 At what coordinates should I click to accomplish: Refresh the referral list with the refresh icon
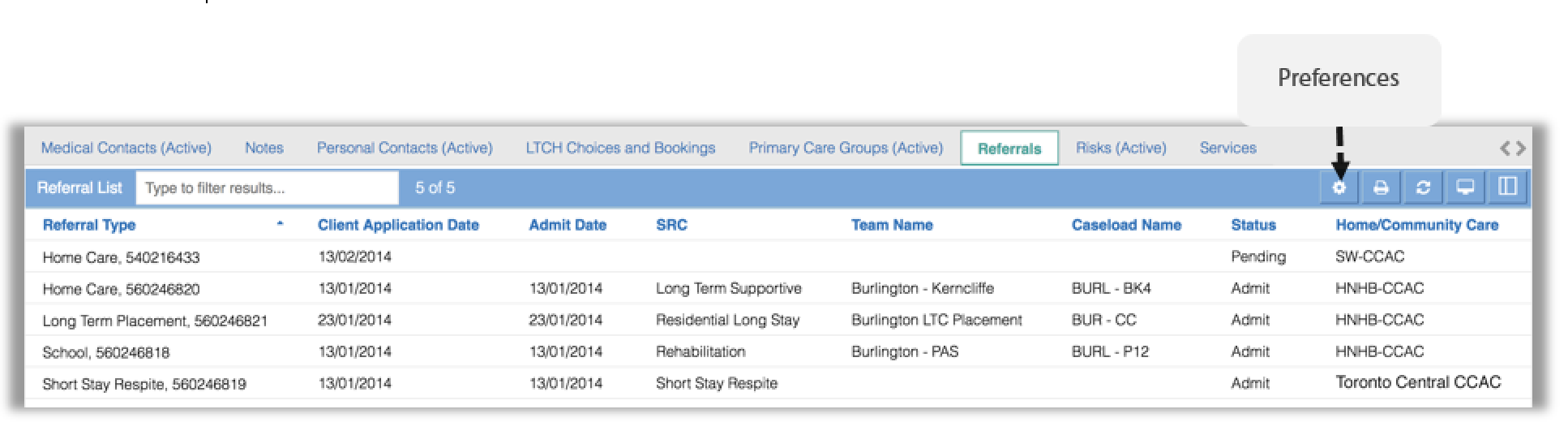(1423, 187)
